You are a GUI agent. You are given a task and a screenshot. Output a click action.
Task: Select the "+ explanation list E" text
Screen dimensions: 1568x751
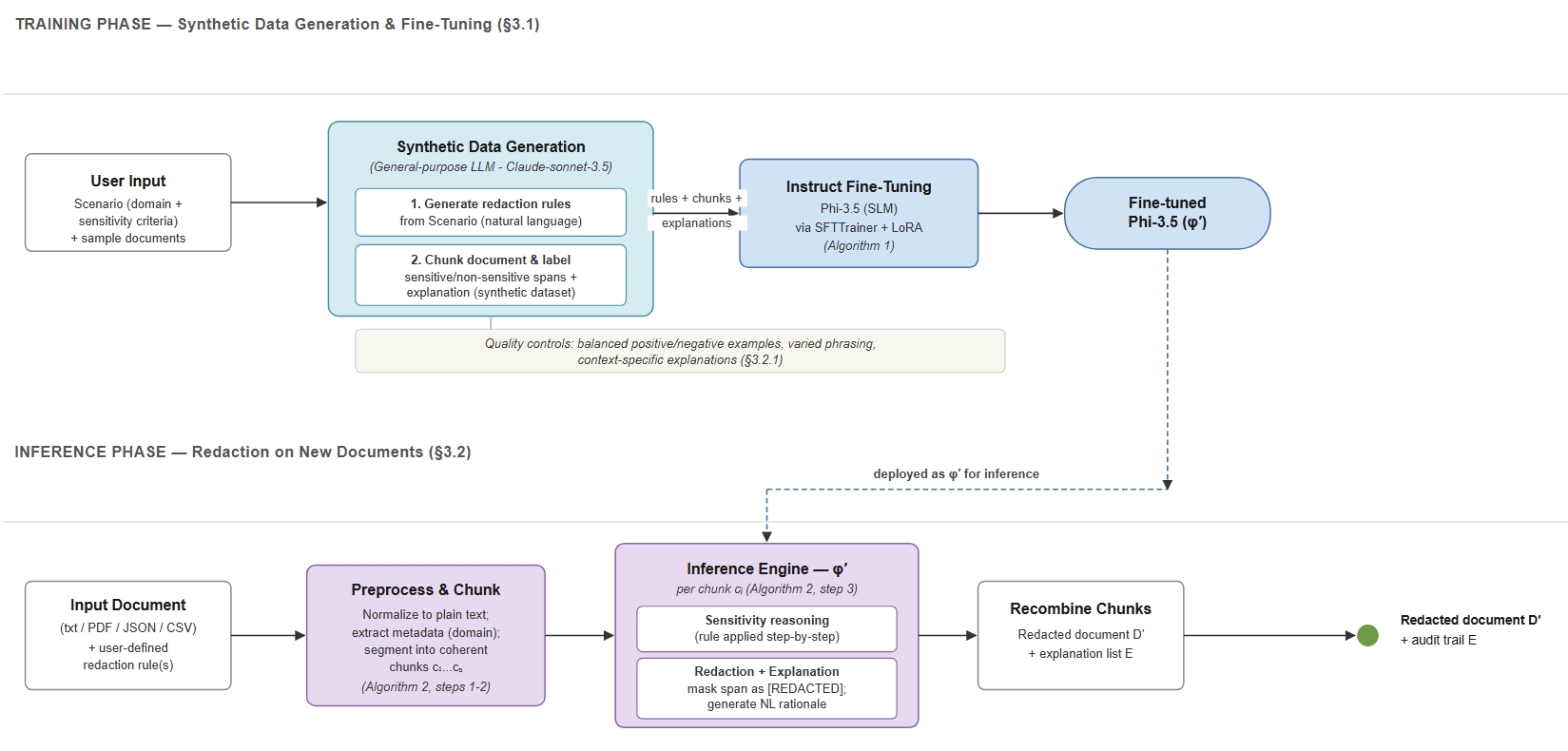tap(1080, 653)
